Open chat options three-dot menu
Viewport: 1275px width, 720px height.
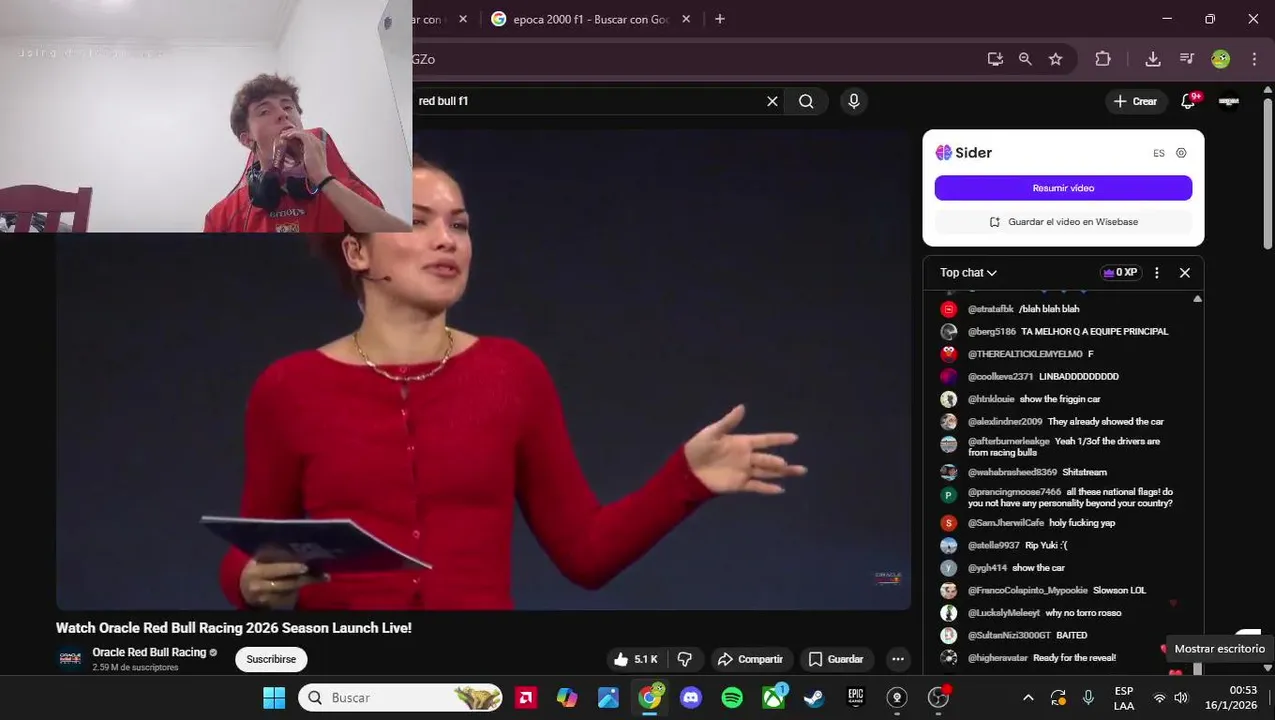[x=1157, y=273]
